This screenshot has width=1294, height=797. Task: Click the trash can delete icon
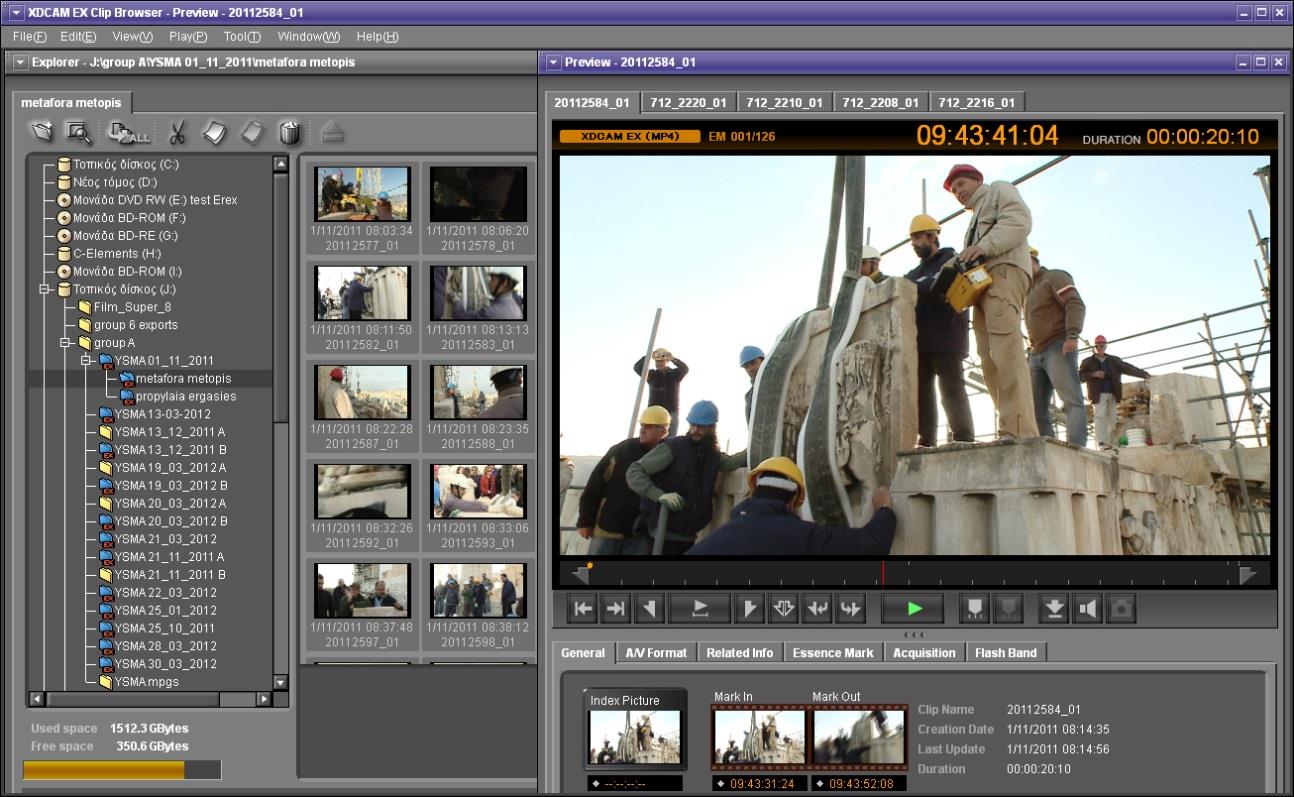tap(290, 132)
